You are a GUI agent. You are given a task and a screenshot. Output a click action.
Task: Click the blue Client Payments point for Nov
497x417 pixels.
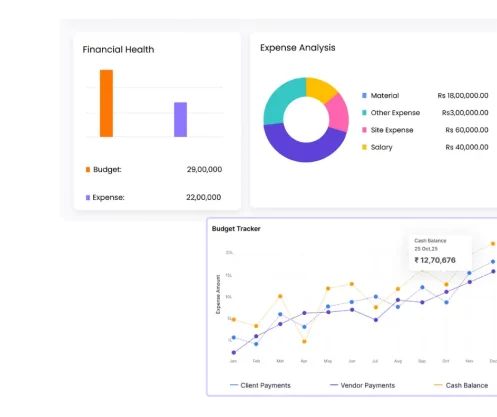pyautogui.click(x=469, y=273)
